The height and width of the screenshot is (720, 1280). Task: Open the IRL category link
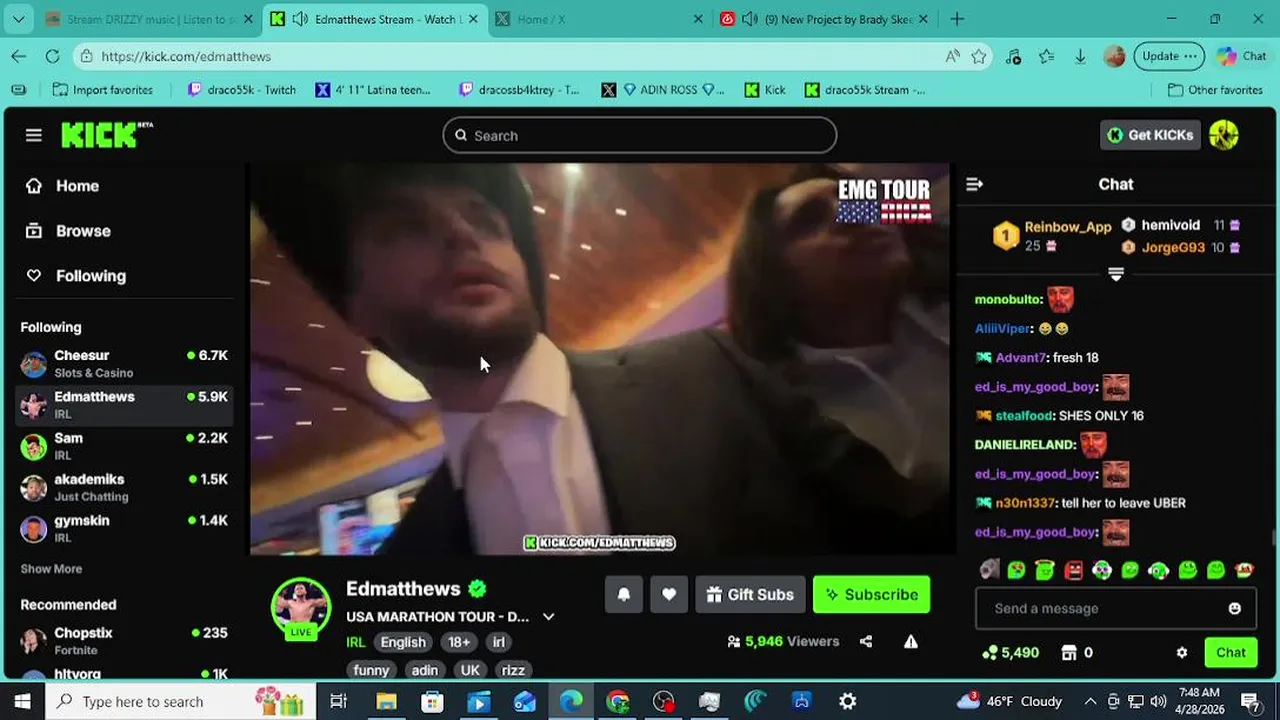click(356, 642)
